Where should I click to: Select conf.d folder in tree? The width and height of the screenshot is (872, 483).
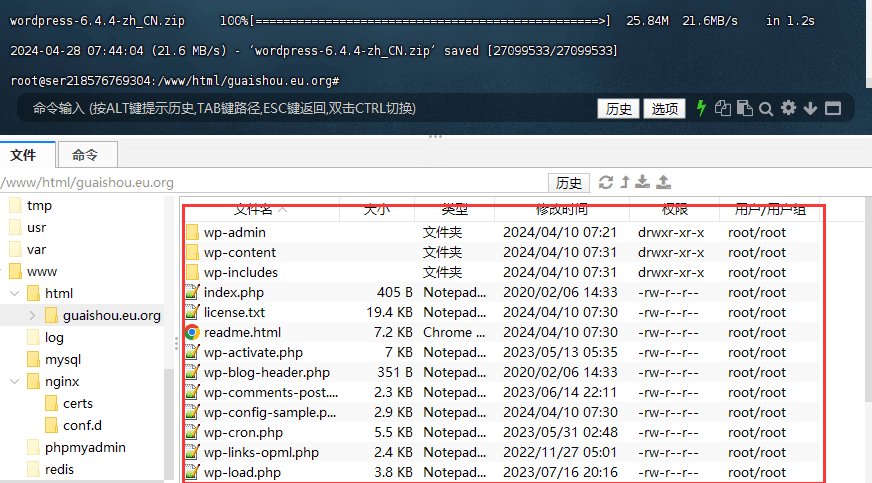pyautogui.click(x=82, y=425)
